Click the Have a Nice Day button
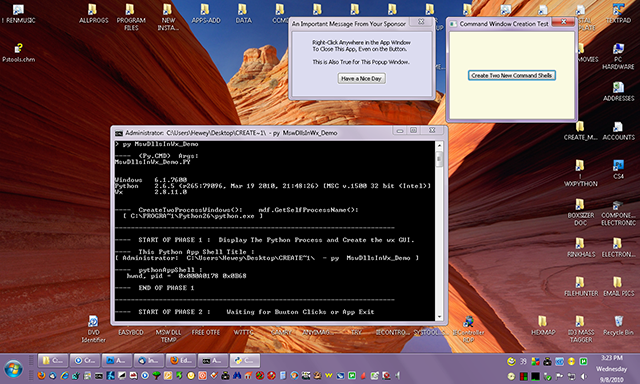Image resolution: width=640 pixels, height=384 pixels. click(x=361, y=78)
